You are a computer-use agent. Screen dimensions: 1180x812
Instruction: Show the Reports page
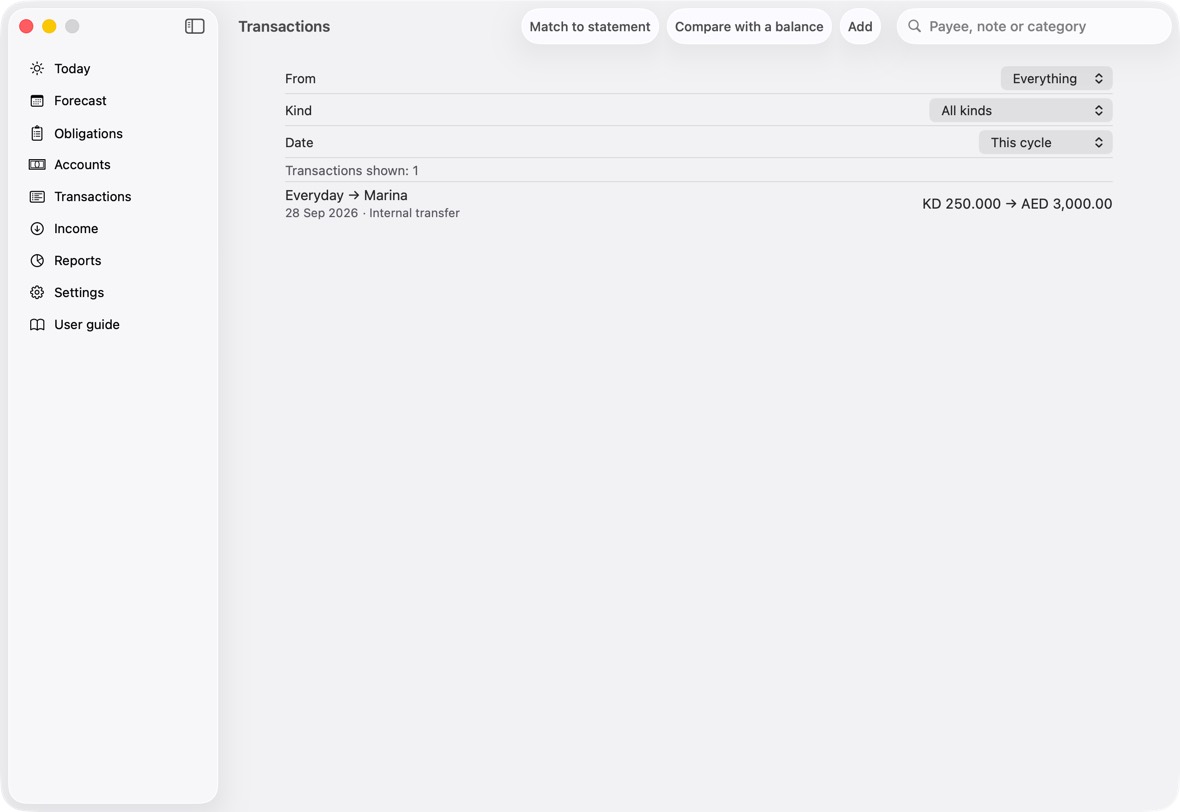[x=78, y=260]
